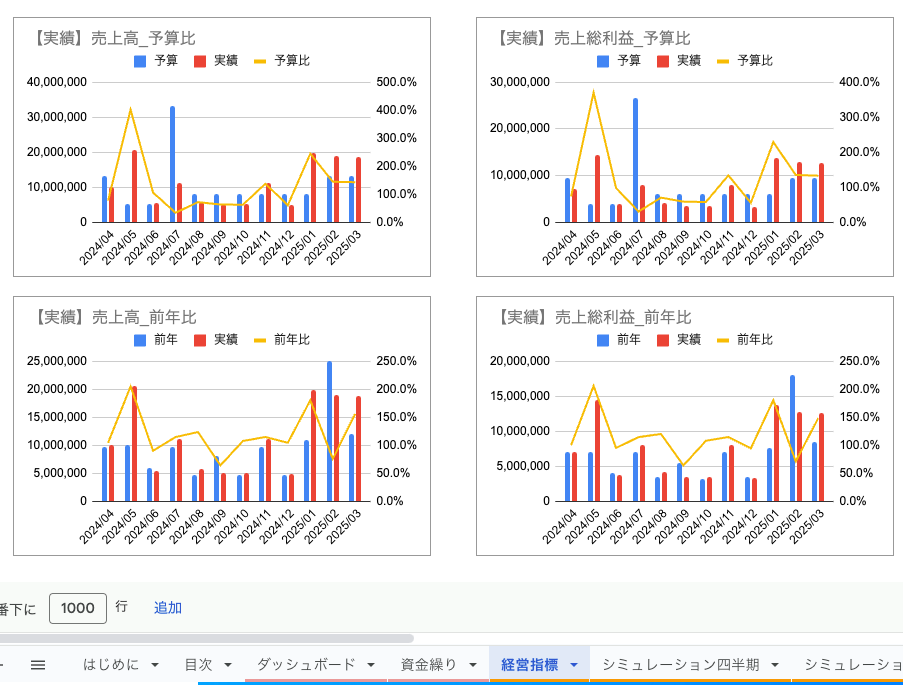903x685 pixels.
Task: Focus the 1000 rows input field
Action: pos(78,608)
